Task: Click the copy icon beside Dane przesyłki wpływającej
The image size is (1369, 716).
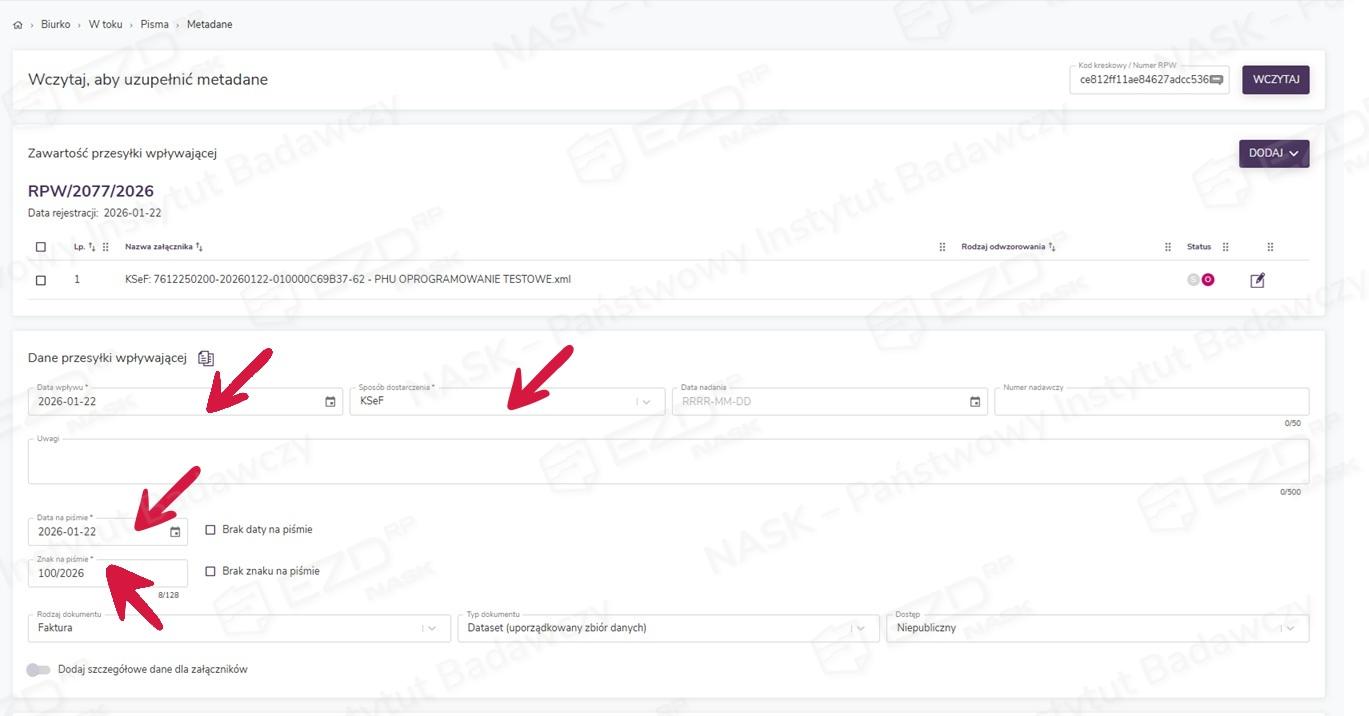Action: (206, 358)
